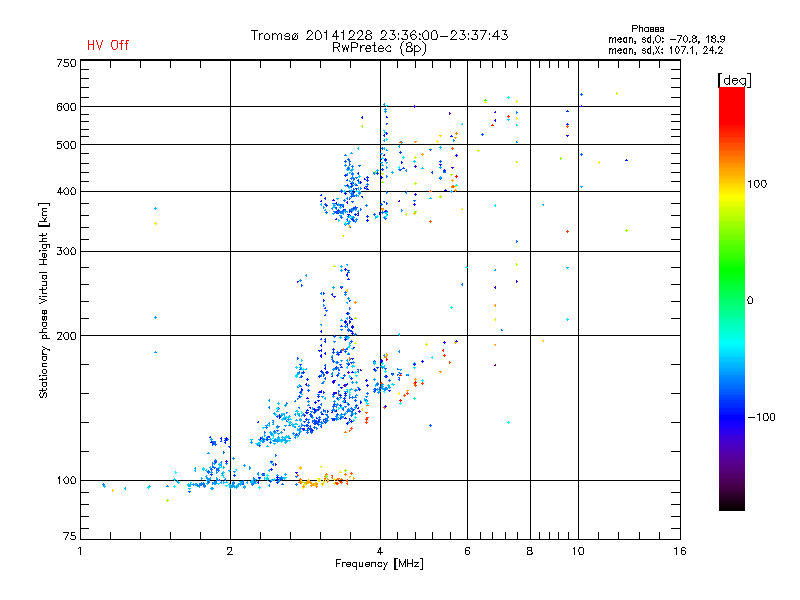Click the red HV Off status text
The height and width of the screenshot is (600, 800).
point(108,45)
